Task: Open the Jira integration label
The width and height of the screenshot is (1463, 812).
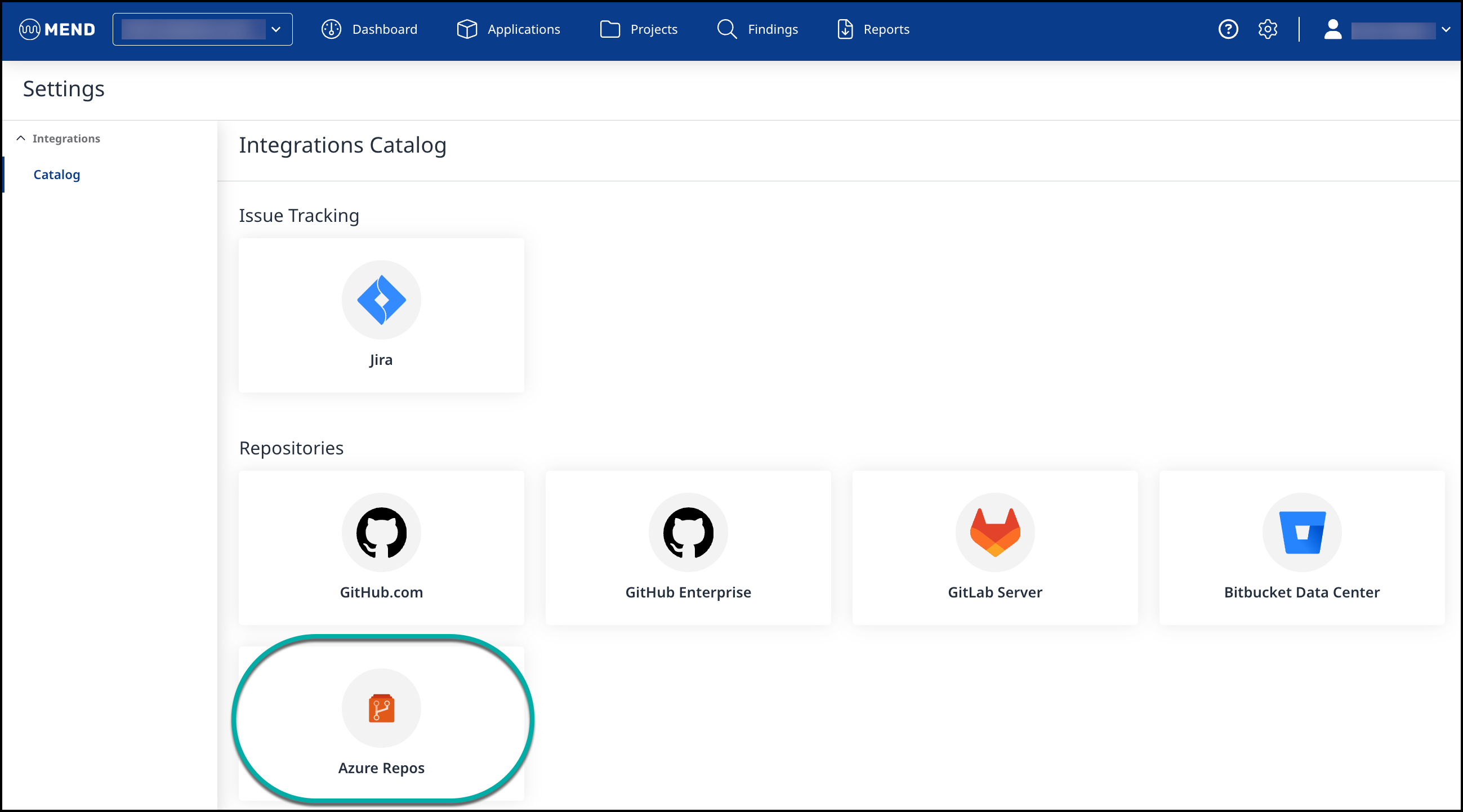Action: click(381, 360)
